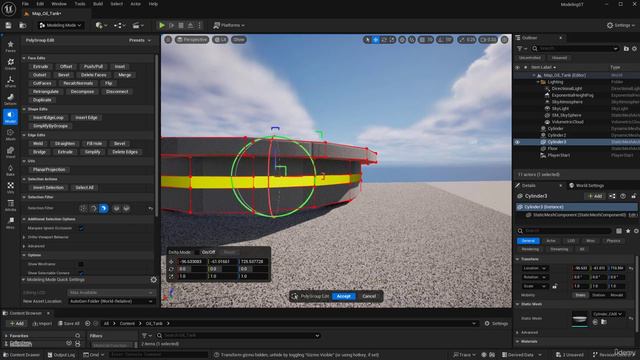Open the Help menu
The width and height of the screenshot is (640, 360).
click(153, 4)
